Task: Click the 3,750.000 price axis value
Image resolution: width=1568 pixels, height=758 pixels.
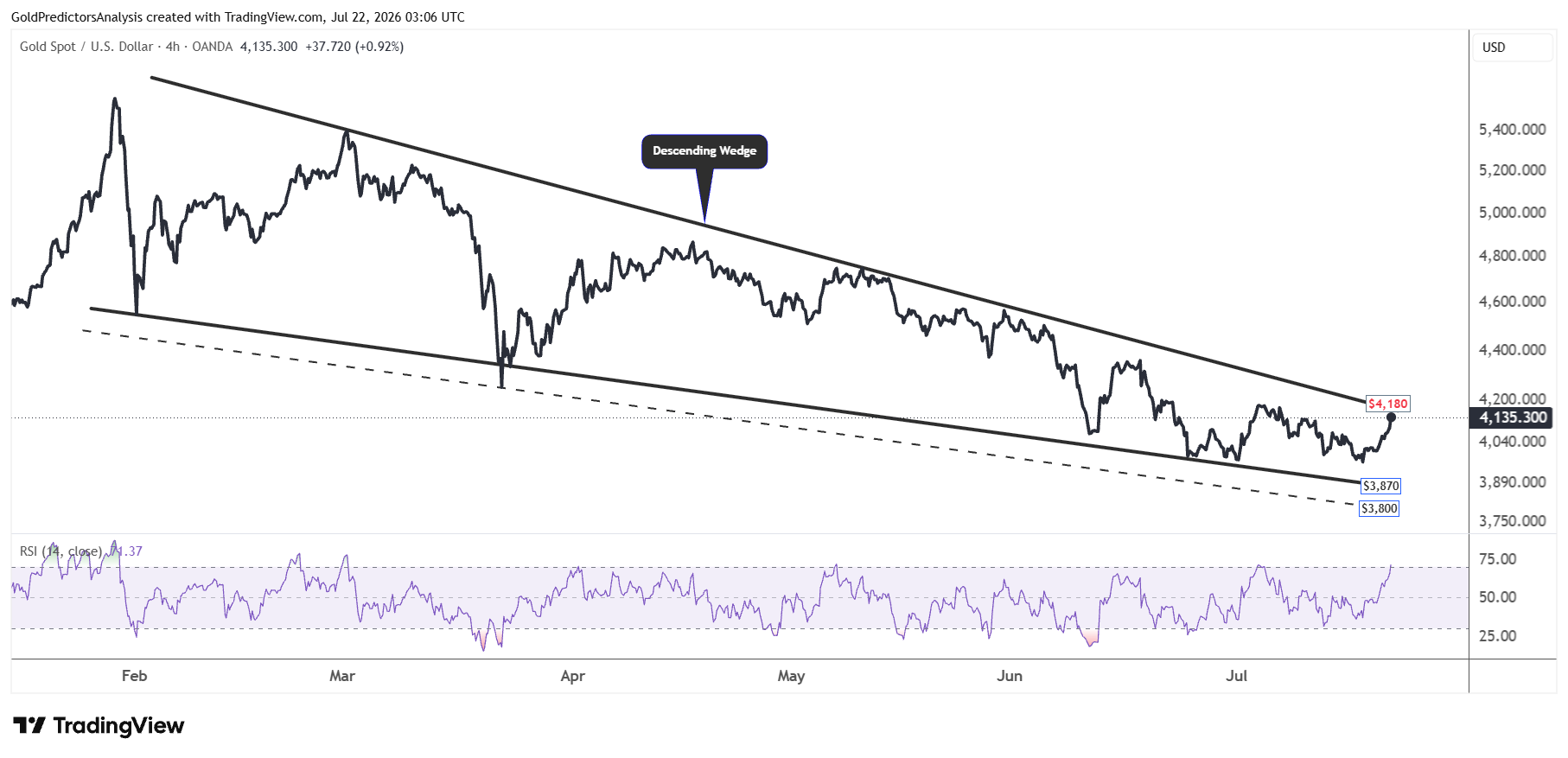Action: click(x=1513, y=521)
